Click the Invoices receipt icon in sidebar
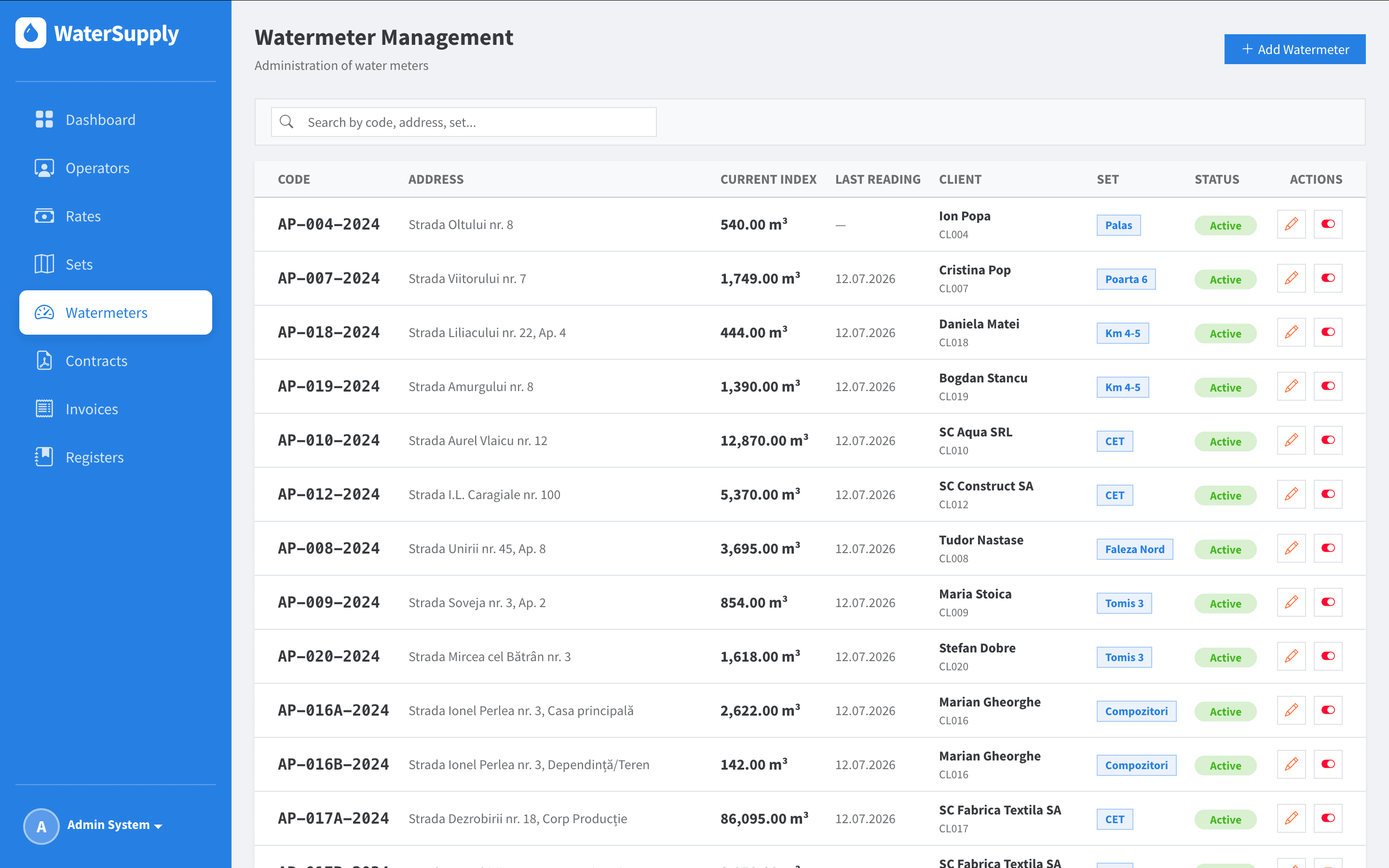1389x868 pixels. point(44,409)
